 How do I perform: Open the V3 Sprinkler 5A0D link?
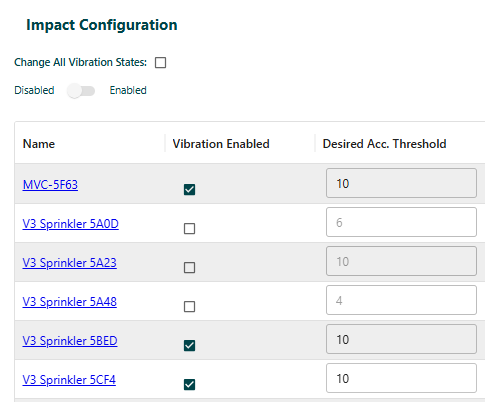tap(71, 224)
